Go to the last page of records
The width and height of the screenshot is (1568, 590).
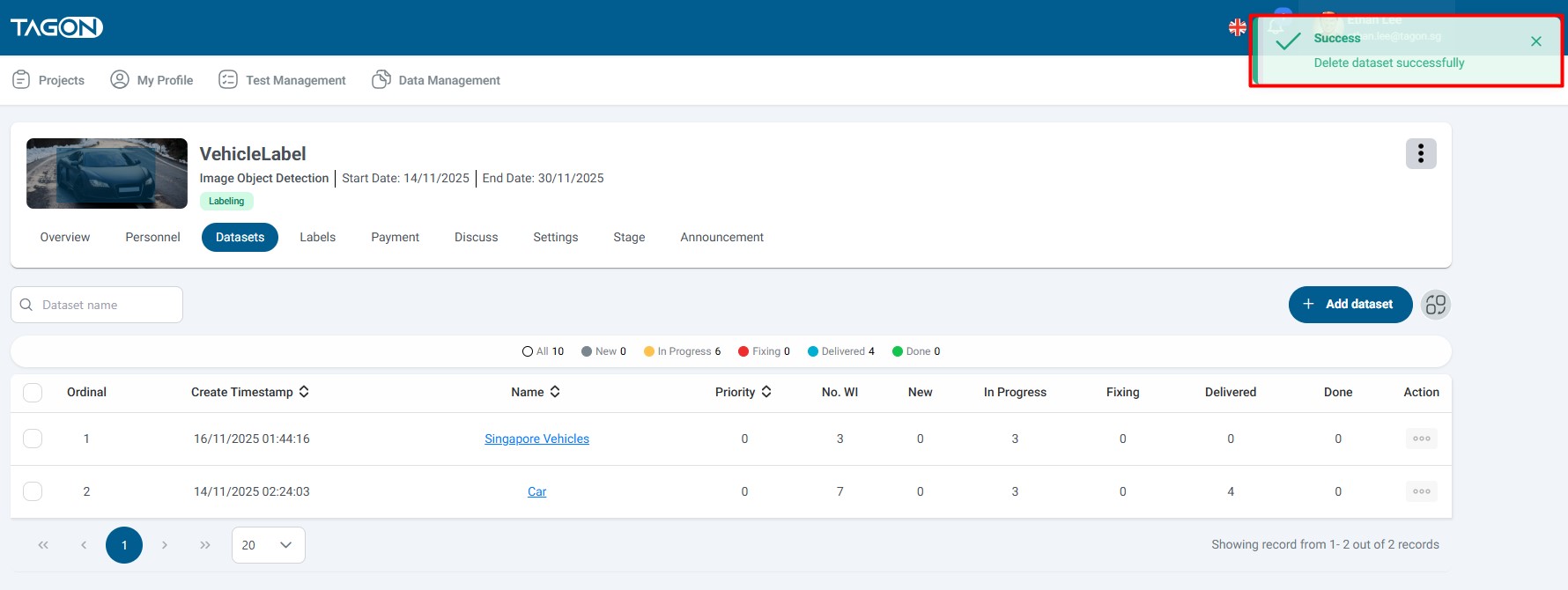tap(205, 545)
